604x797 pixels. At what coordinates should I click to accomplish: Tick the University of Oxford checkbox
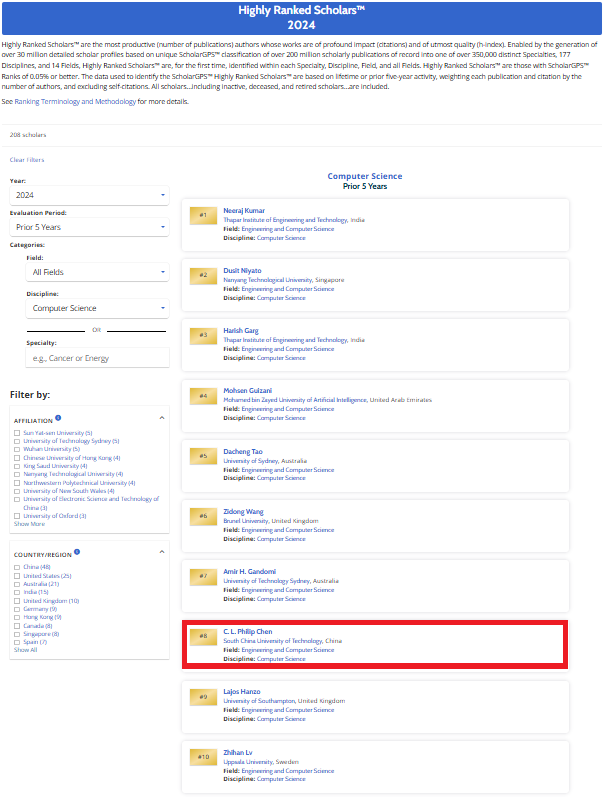click(x=17, y=516)
